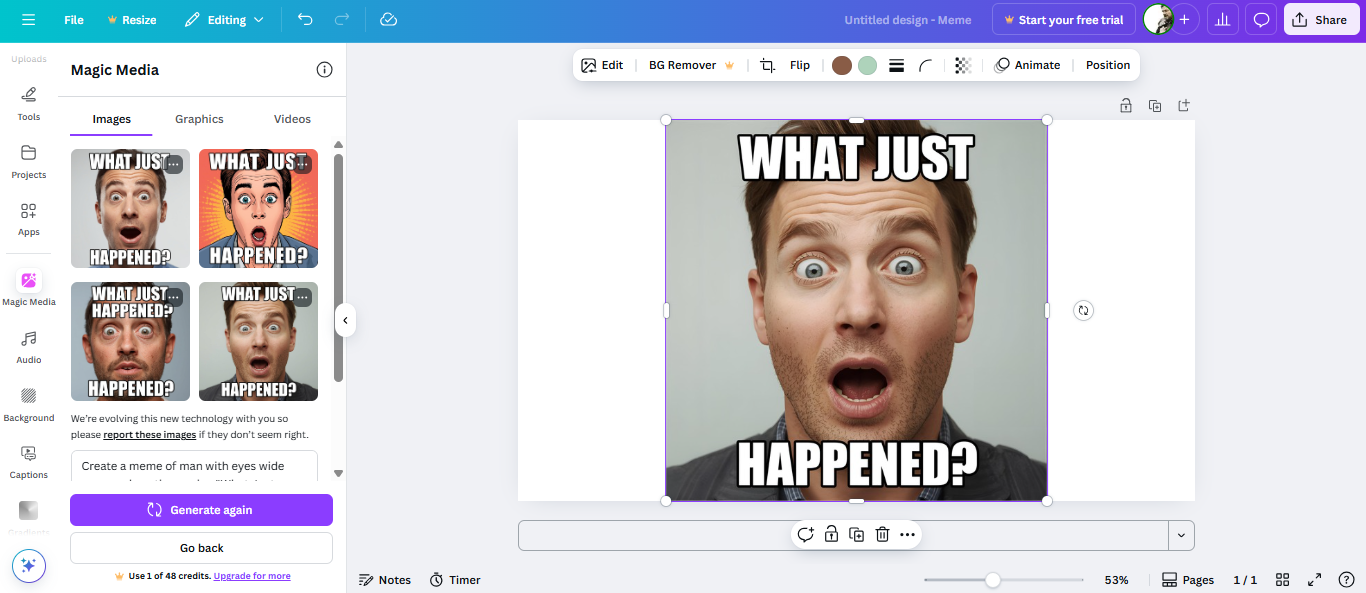Collapse the Magic Media panel arrow

345,320
